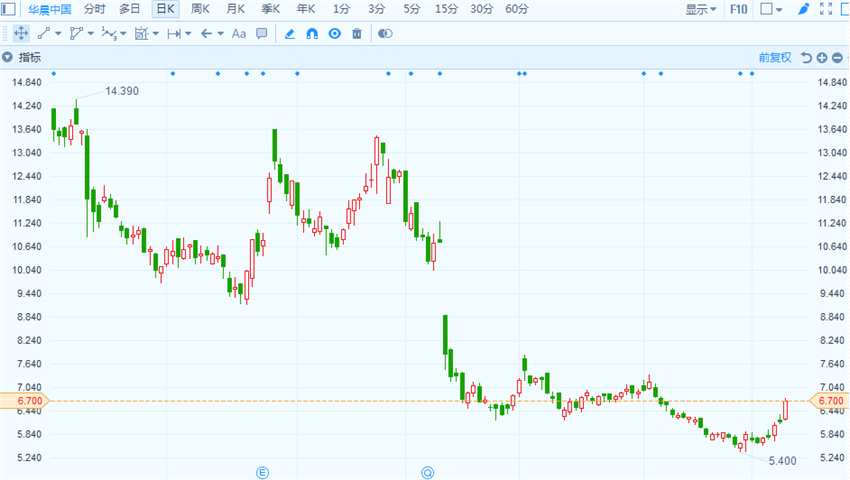
Task: Click the 10.040 label on right axis
Action: tap(832, 270)
